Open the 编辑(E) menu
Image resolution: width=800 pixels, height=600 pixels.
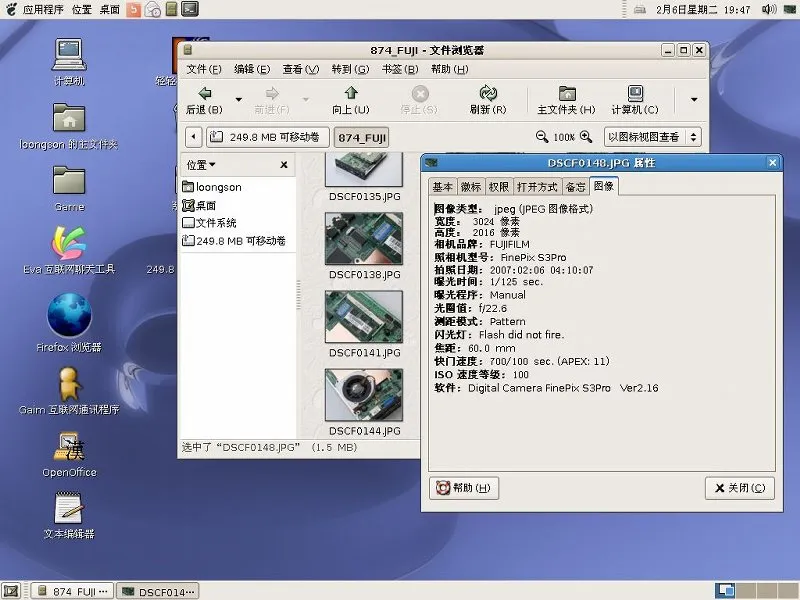pos(252,69)
